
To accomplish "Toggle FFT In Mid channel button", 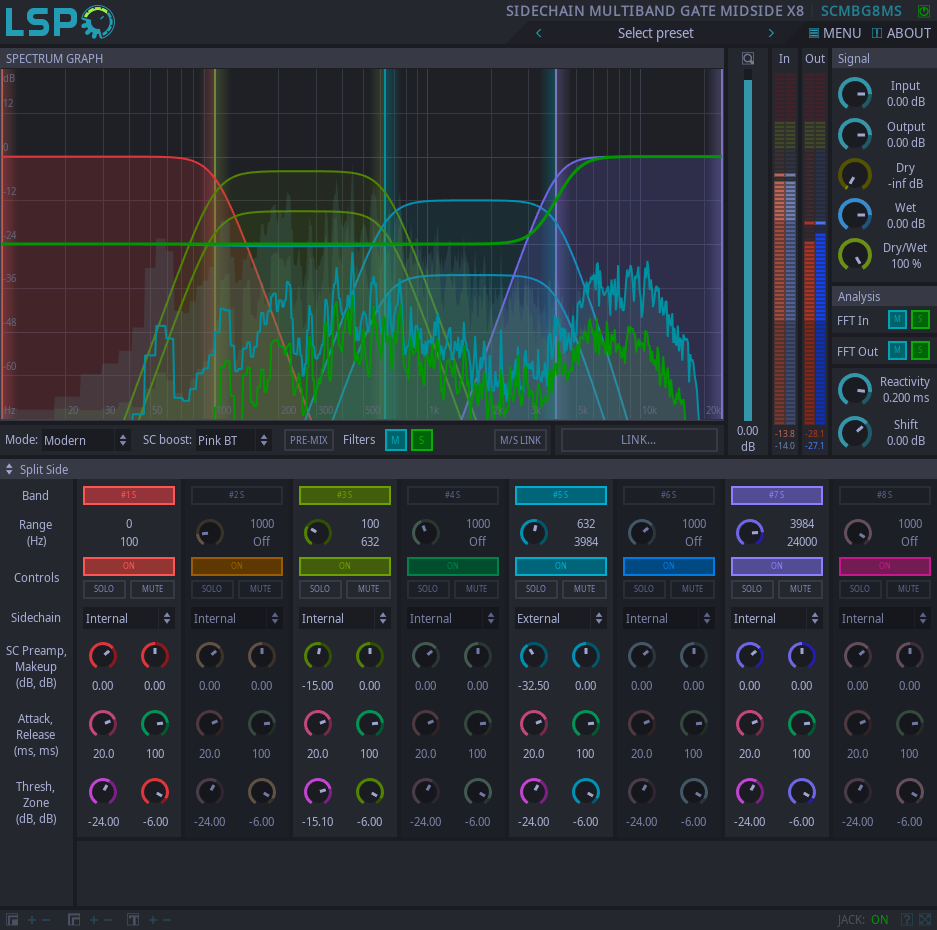I will pos(897,320).
